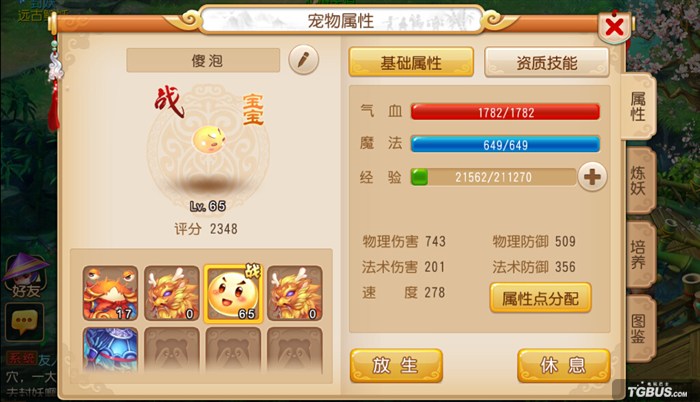The height and width of the screenshot is (402, 700).
Task: Click the plus icon next to experience bar
Action: 592,177
